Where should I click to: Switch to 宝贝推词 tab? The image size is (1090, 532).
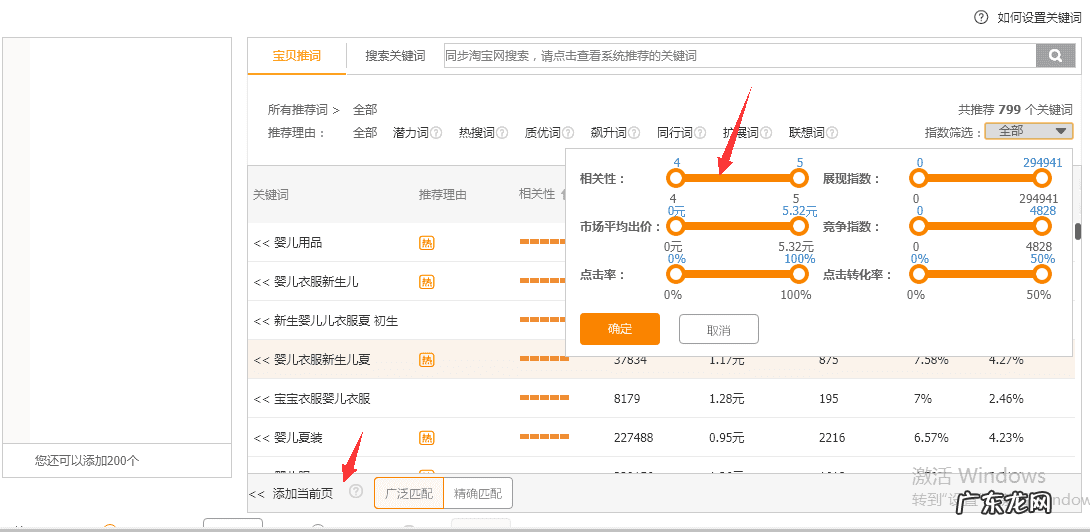297,56
